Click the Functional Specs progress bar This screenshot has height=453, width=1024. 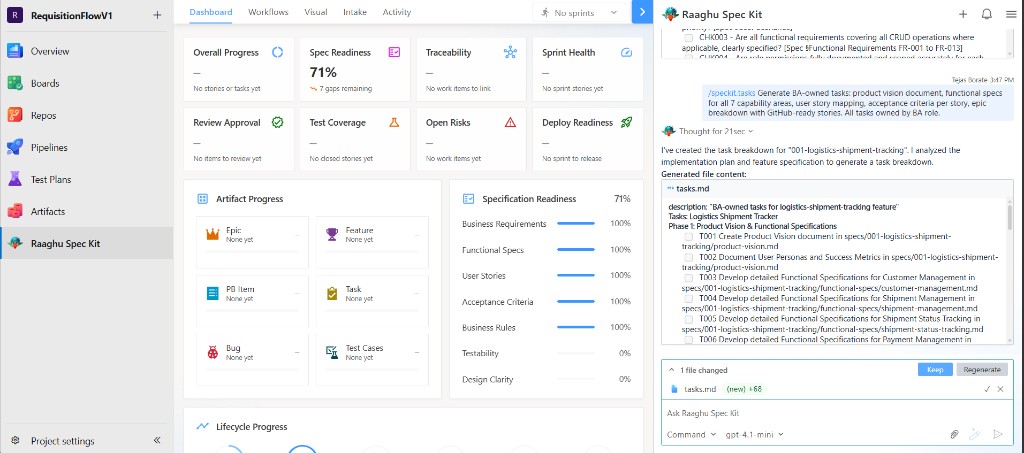pos(576,250)
